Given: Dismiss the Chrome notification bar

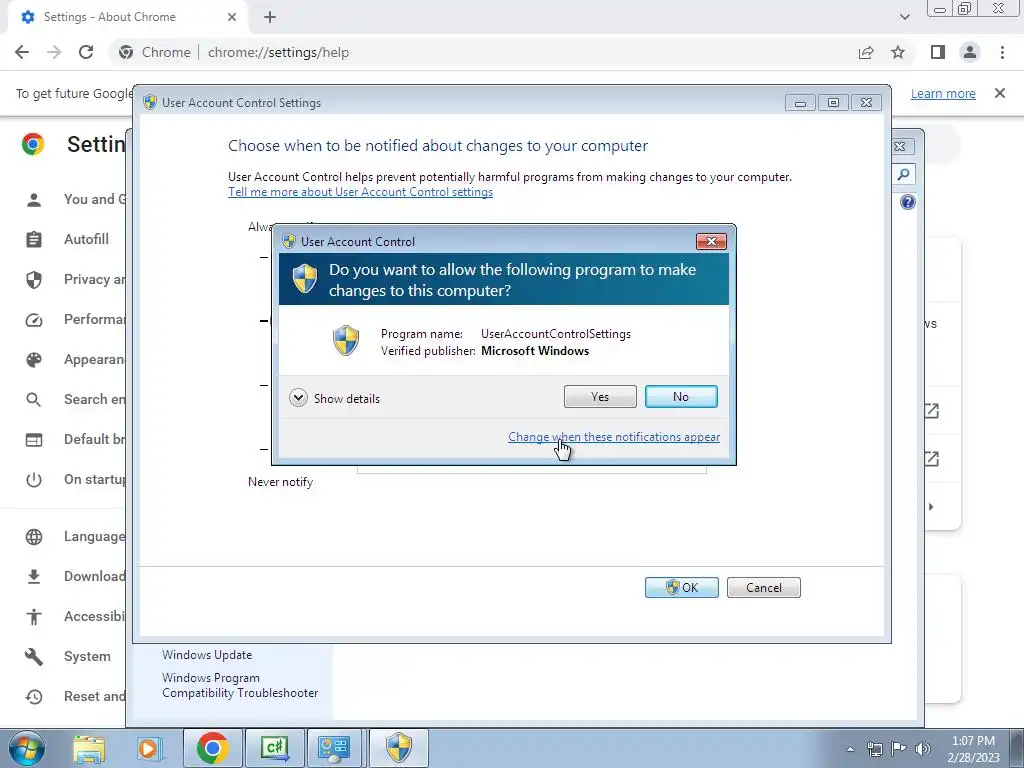Looking at the screenshot, I should click(1000, 93).
